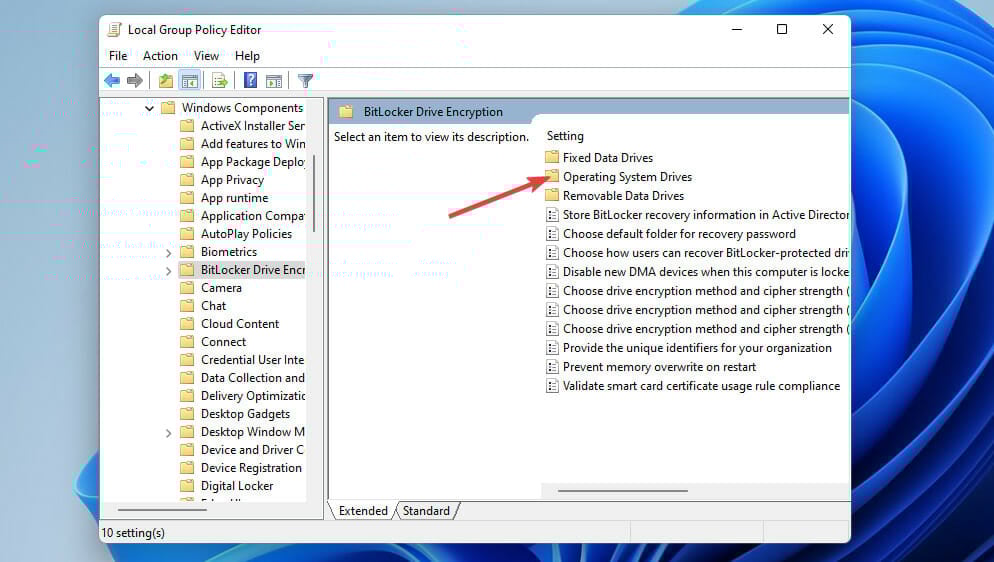Select 'Prevent memory overwrite on restart' setting text

point(659,367)
